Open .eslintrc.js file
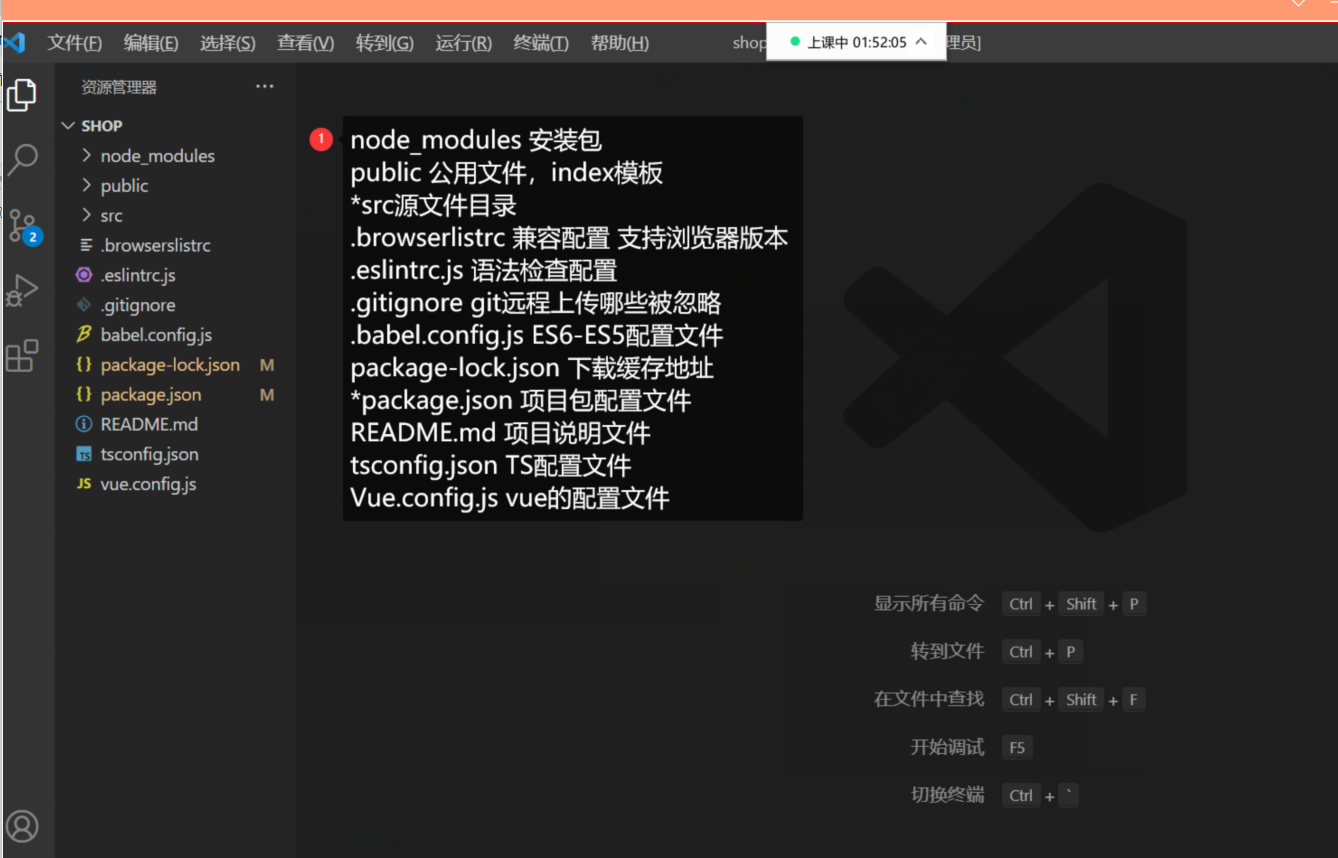The height and width of the screenshot is (858, 1338). tap(138, 275)
